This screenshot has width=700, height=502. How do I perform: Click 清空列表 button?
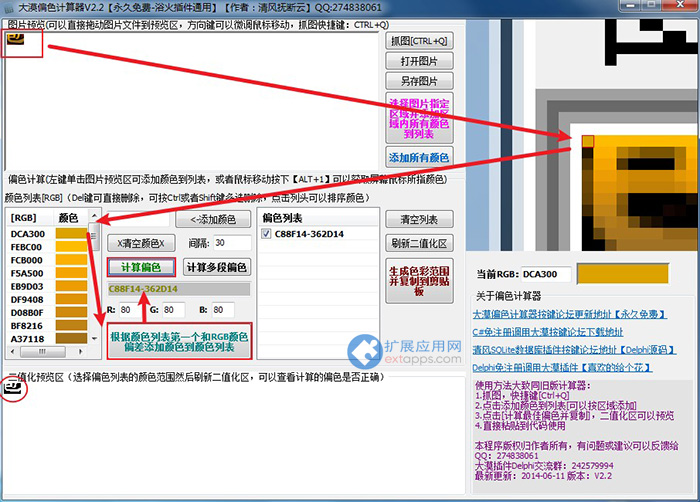[x=419, y=219]
